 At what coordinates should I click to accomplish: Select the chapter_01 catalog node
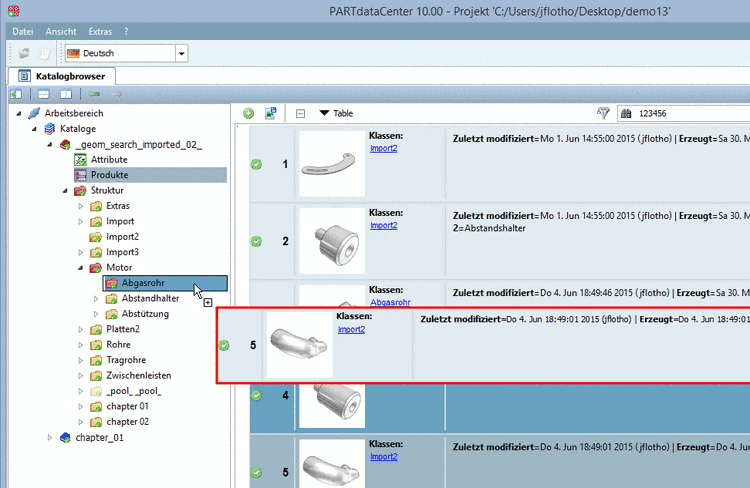pyautogui.click(x=99, y=437)
